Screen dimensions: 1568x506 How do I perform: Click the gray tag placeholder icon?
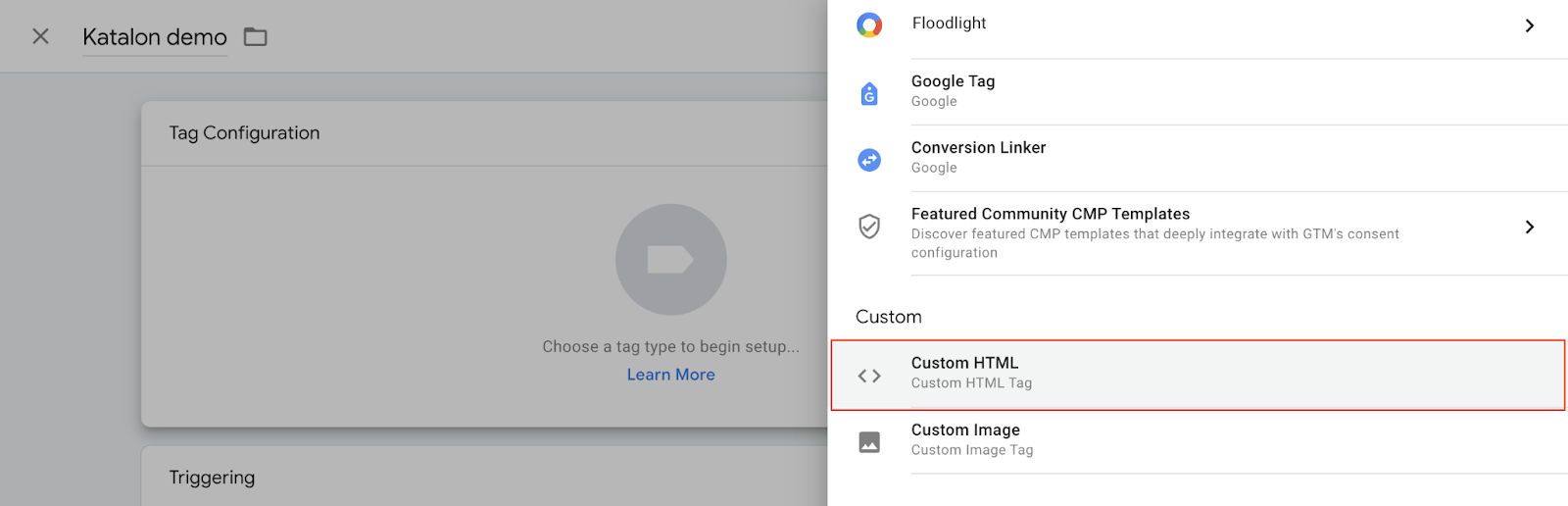[x=671, y=260]
